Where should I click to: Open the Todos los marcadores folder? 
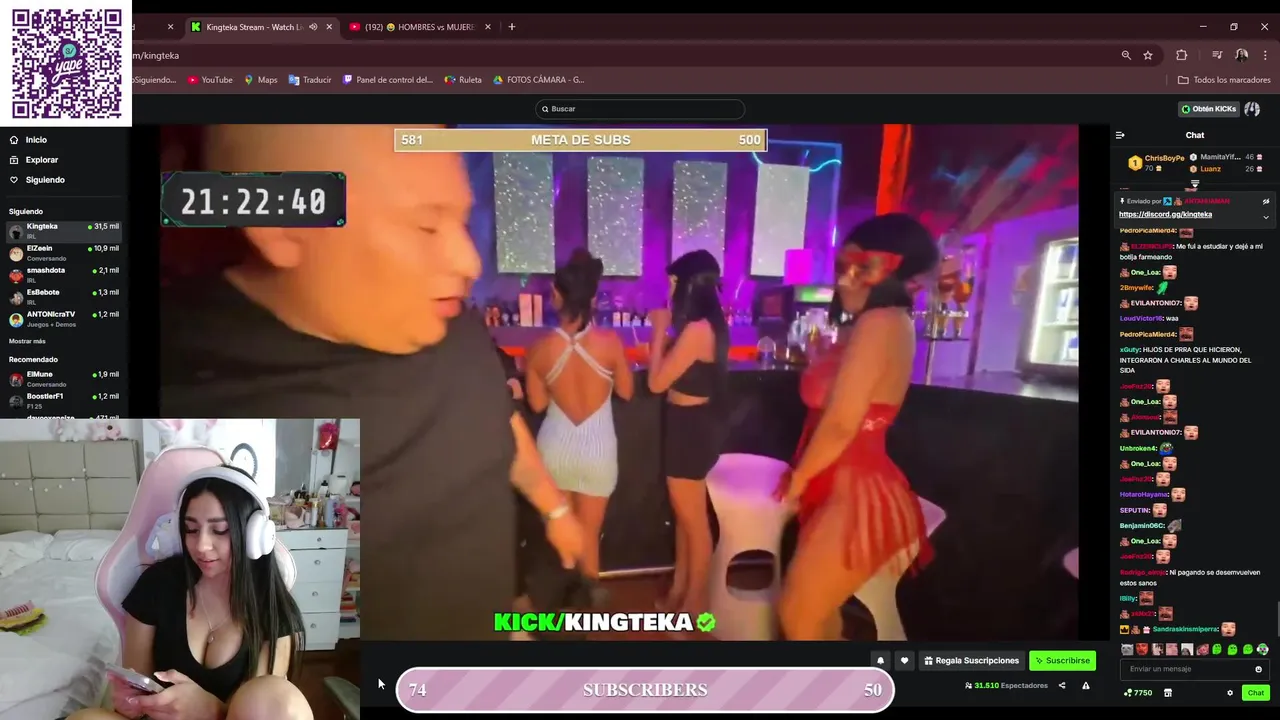[1224, 80]
